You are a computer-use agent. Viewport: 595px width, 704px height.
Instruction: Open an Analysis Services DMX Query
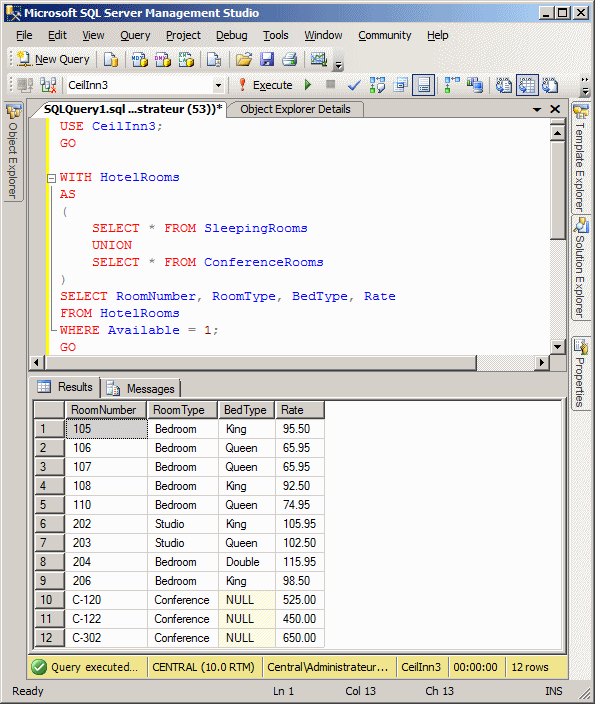click(x=163, y=59)
